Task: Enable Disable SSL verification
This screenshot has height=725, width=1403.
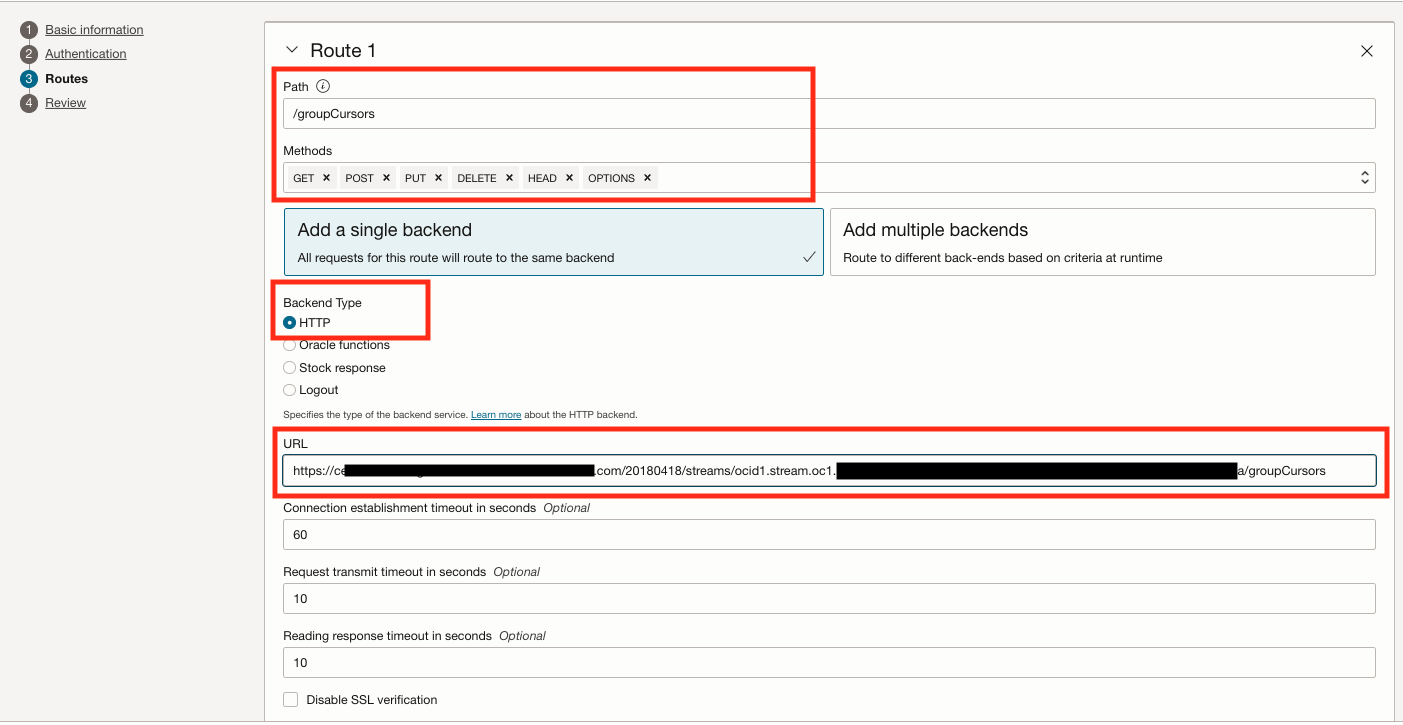Action: point(290,699)
